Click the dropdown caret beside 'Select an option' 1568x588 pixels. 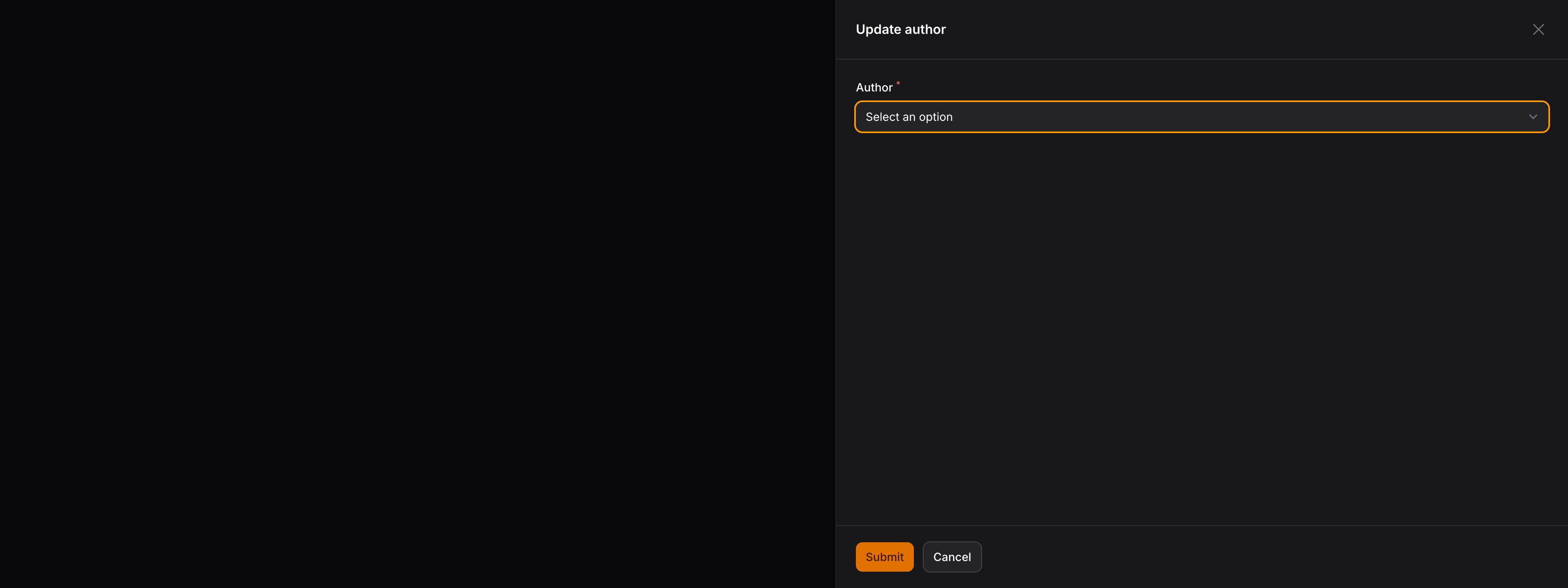coord(1533,117)
